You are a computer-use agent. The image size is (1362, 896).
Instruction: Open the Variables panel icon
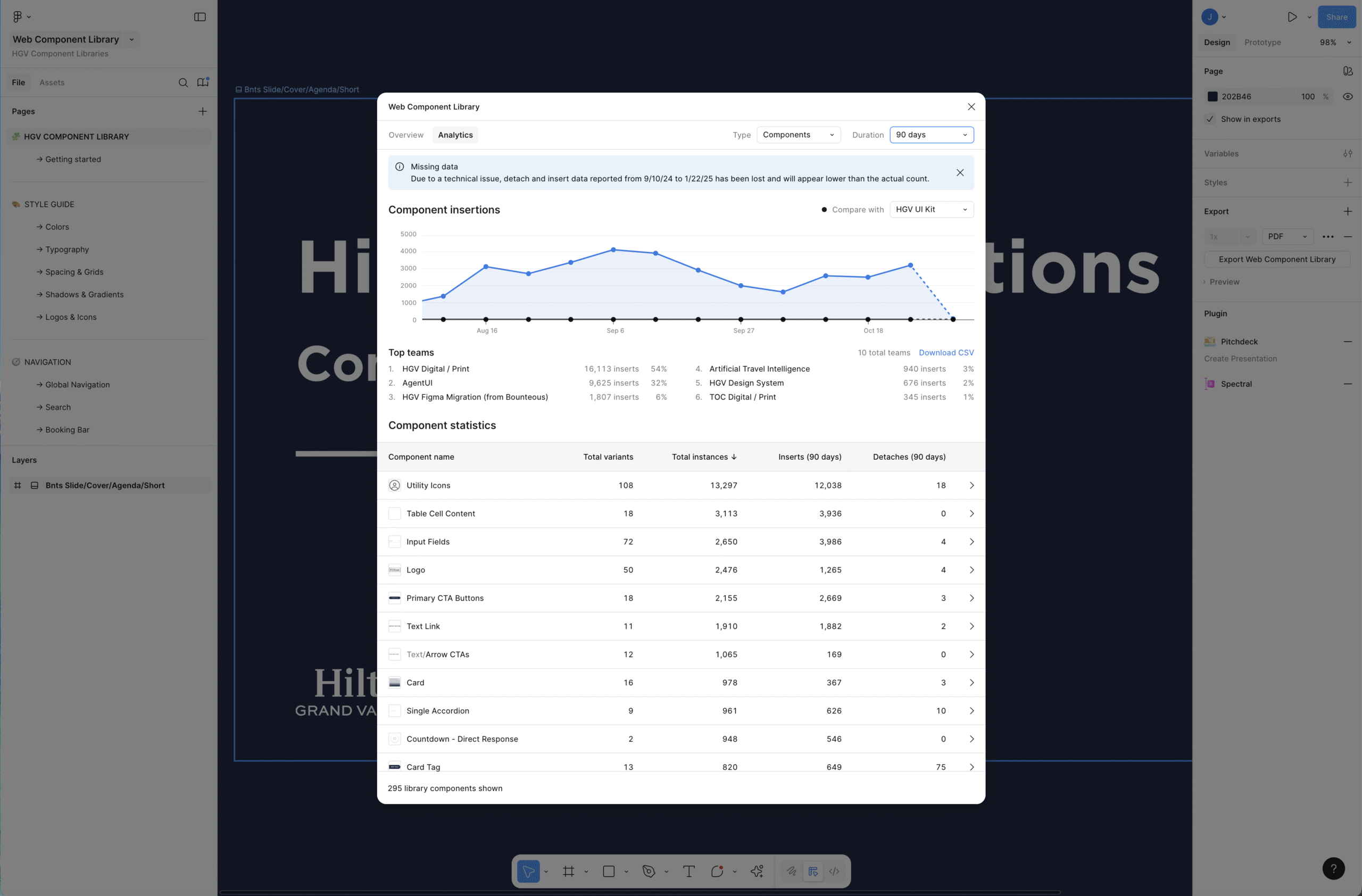pyautogui.click(x=1348, y=153)
